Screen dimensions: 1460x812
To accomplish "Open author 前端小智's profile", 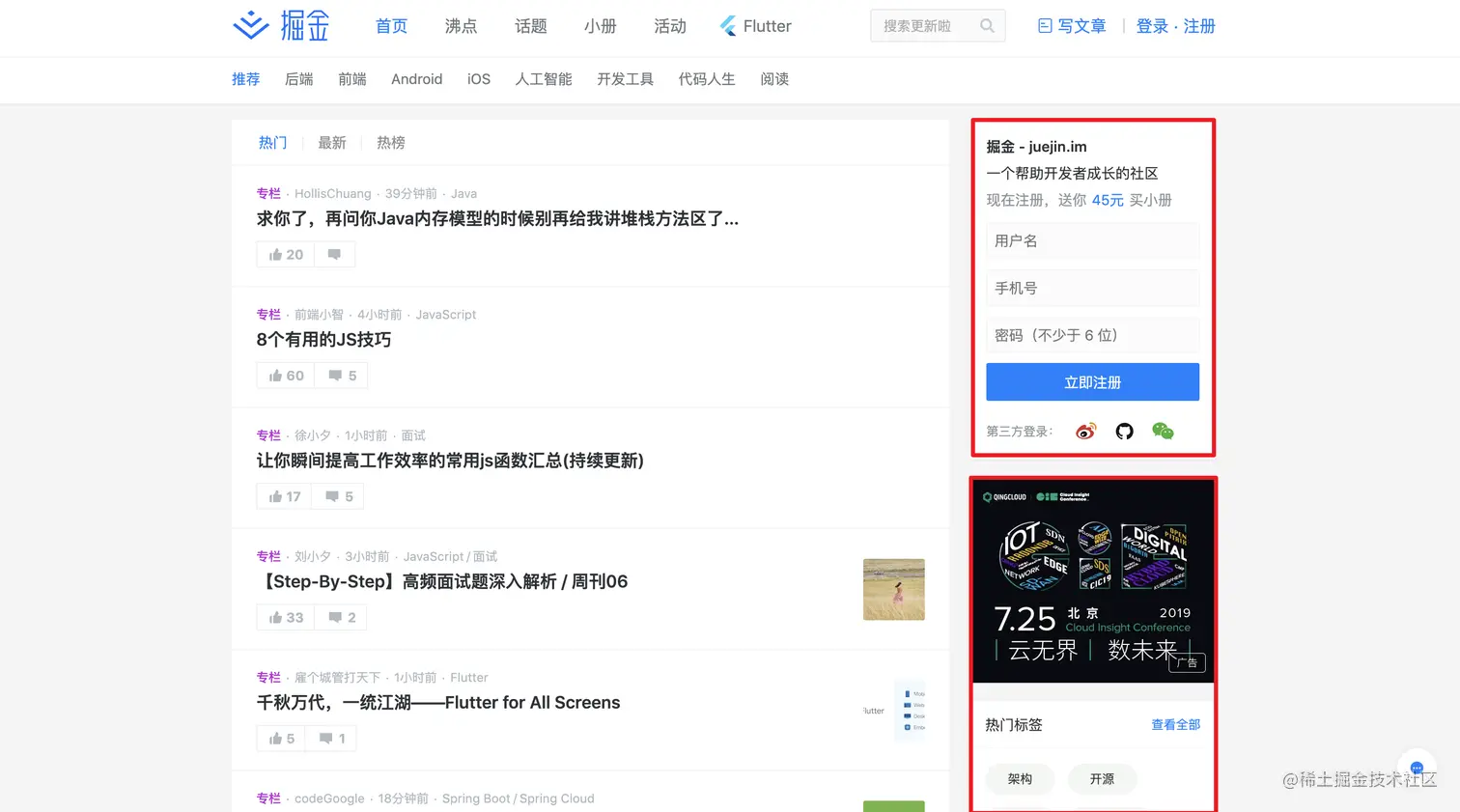I will tap(319, 315).
